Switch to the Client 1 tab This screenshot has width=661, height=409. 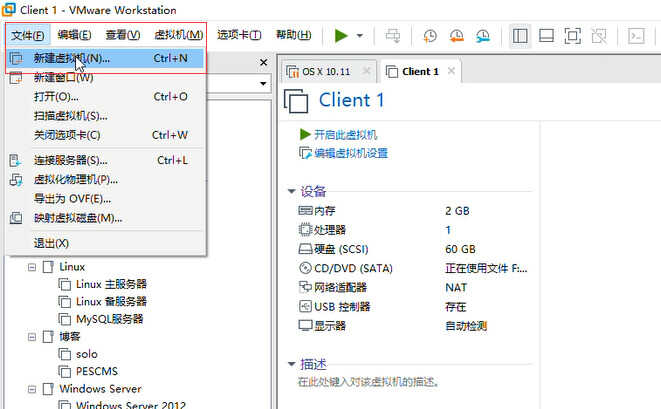click(x=420, y=72)
